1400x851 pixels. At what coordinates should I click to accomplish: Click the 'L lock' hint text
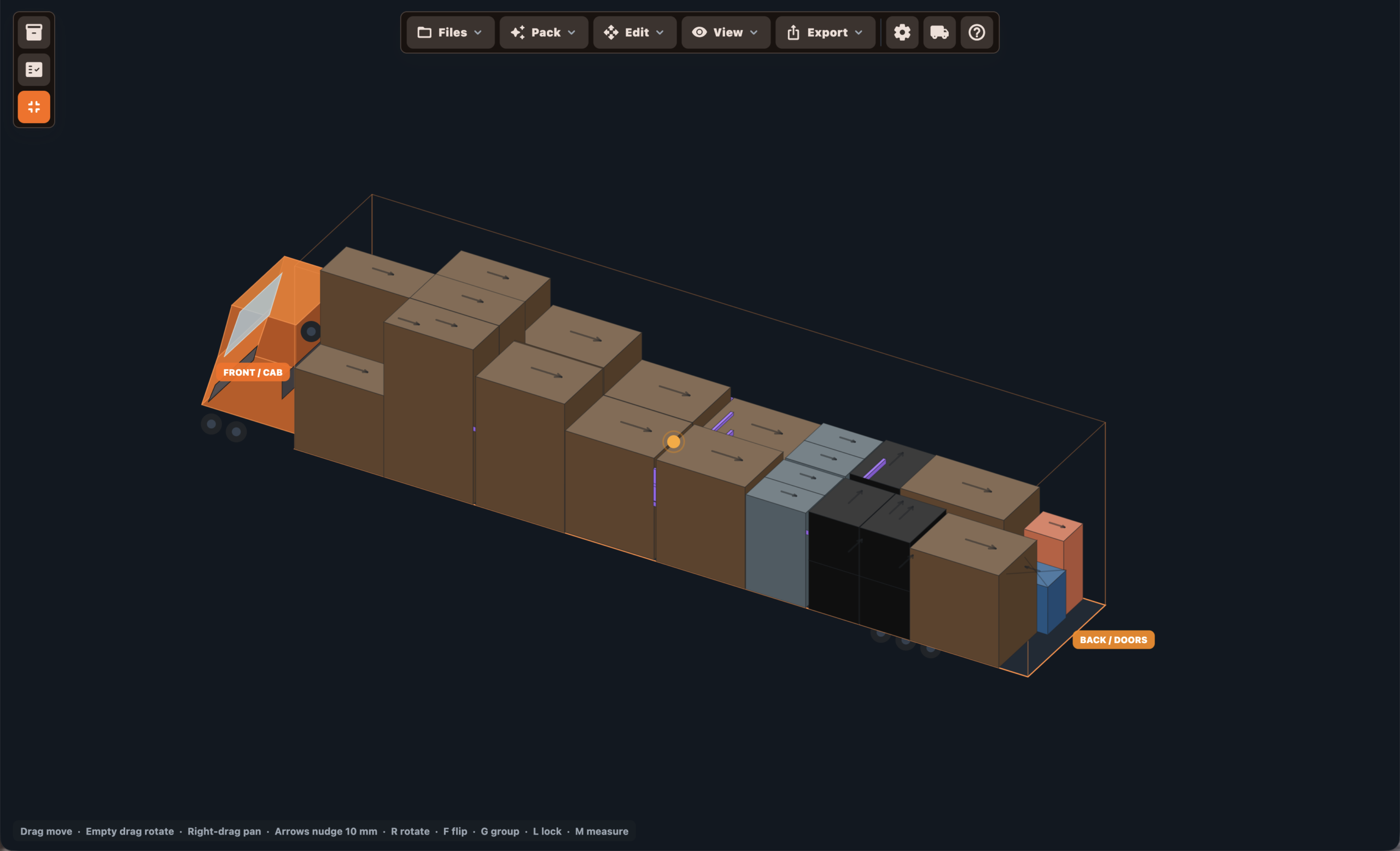pyautogui.click(x=546, y=831)
